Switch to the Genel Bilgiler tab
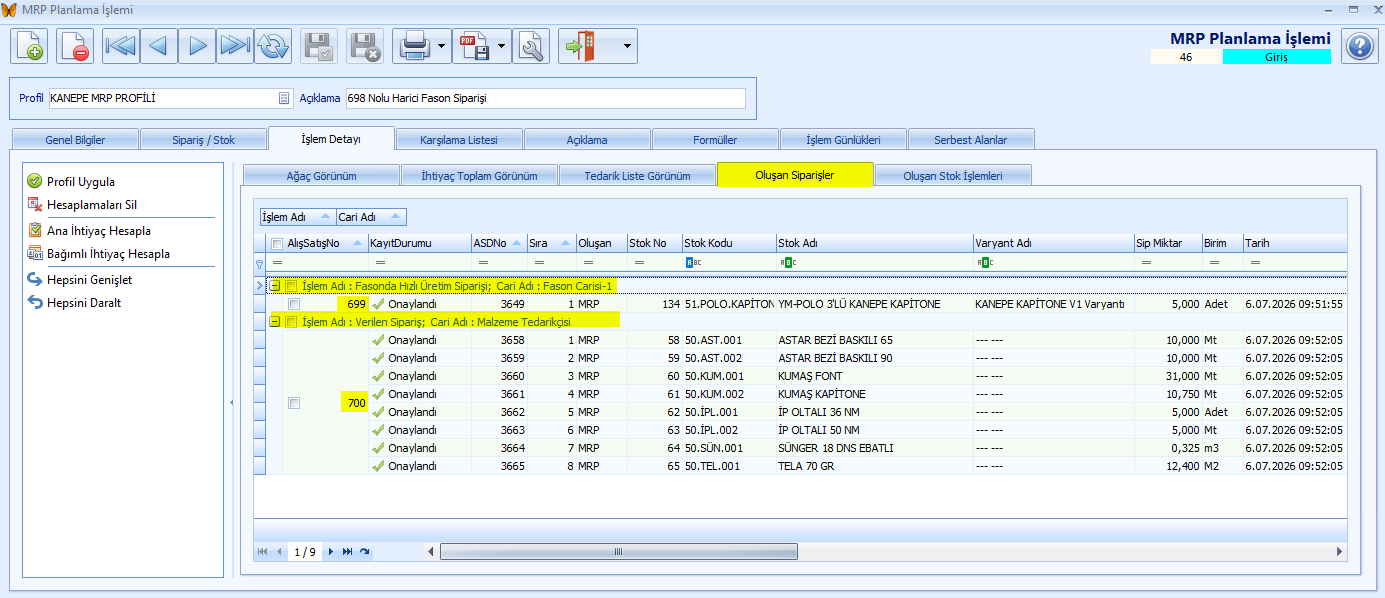Image resolution: width=1385 pixels, height=598 pixels. 75,139
